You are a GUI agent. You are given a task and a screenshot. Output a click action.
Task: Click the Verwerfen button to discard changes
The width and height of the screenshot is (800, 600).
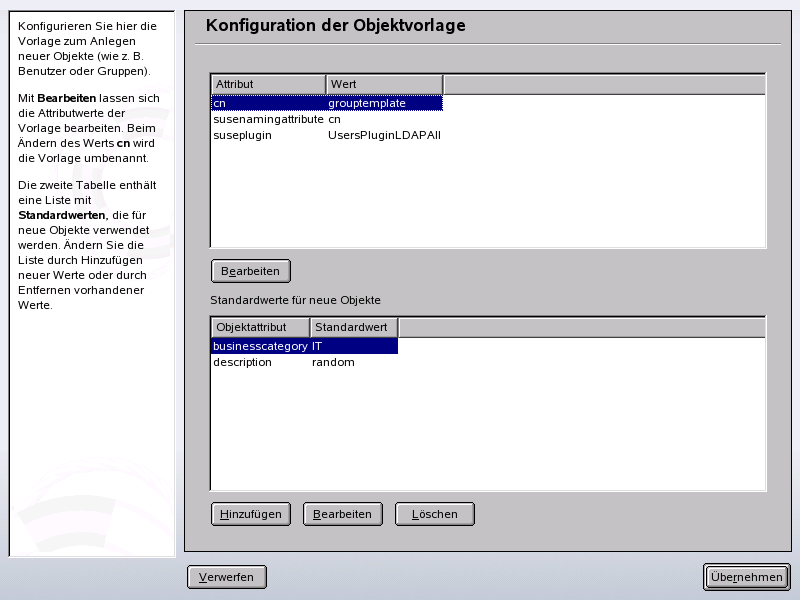tap(227, 577)
